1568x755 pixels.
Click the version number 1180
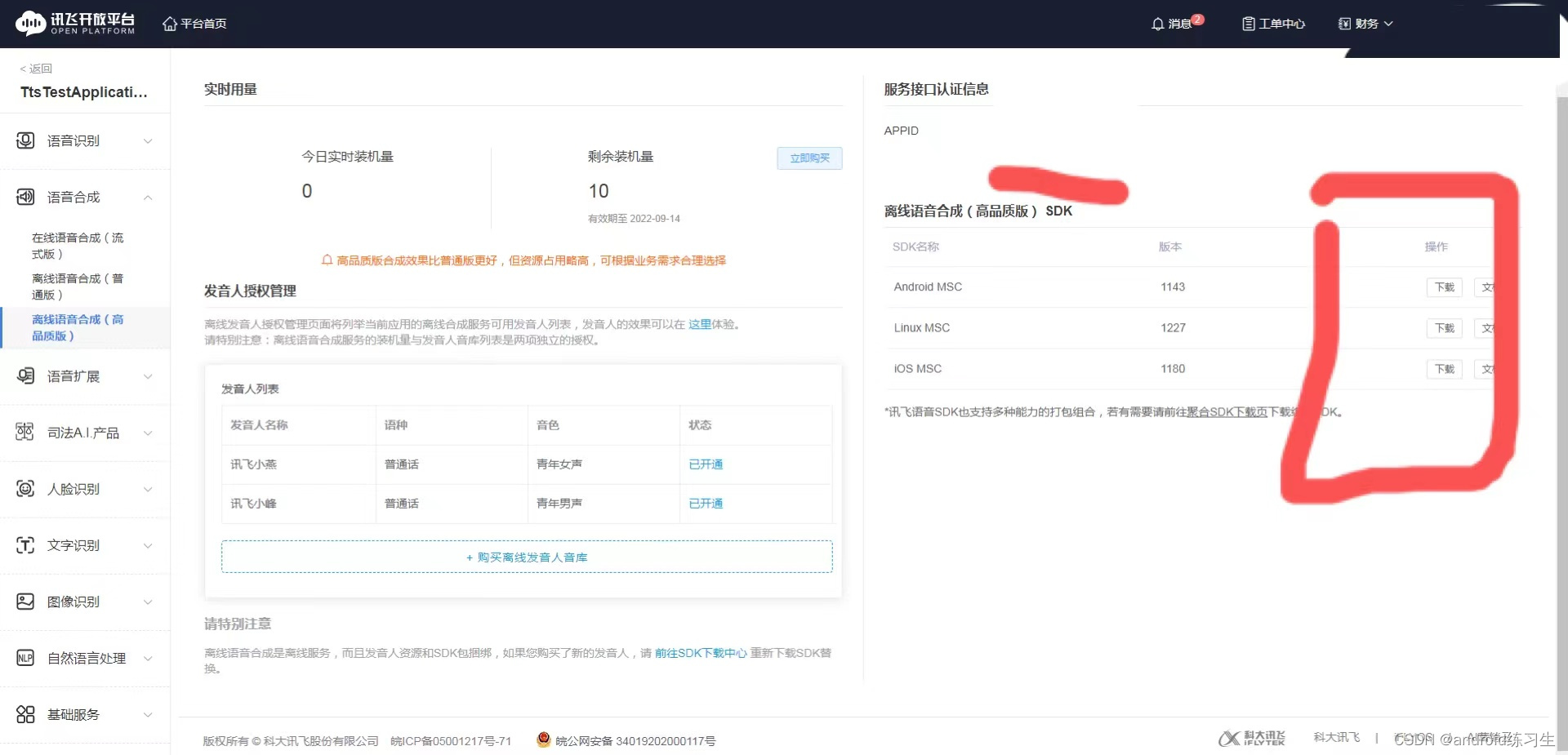(x=1173, y=368)
